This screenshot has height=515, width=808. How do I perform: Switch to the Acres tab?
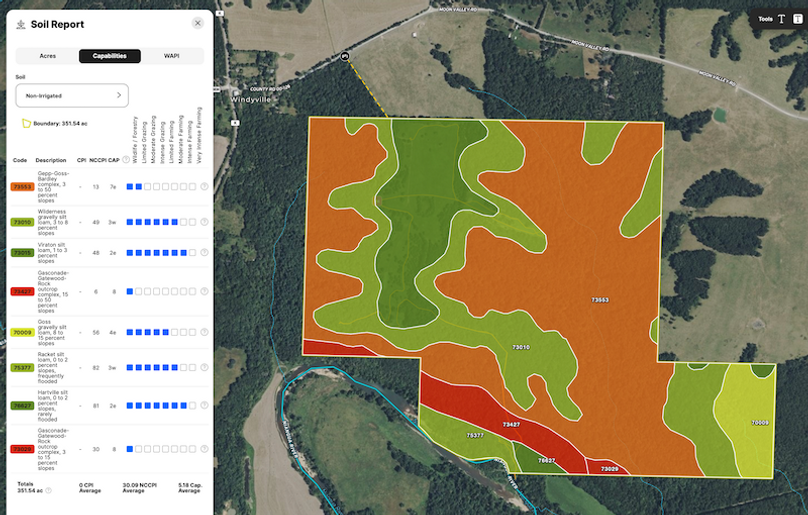pos(47,56)
